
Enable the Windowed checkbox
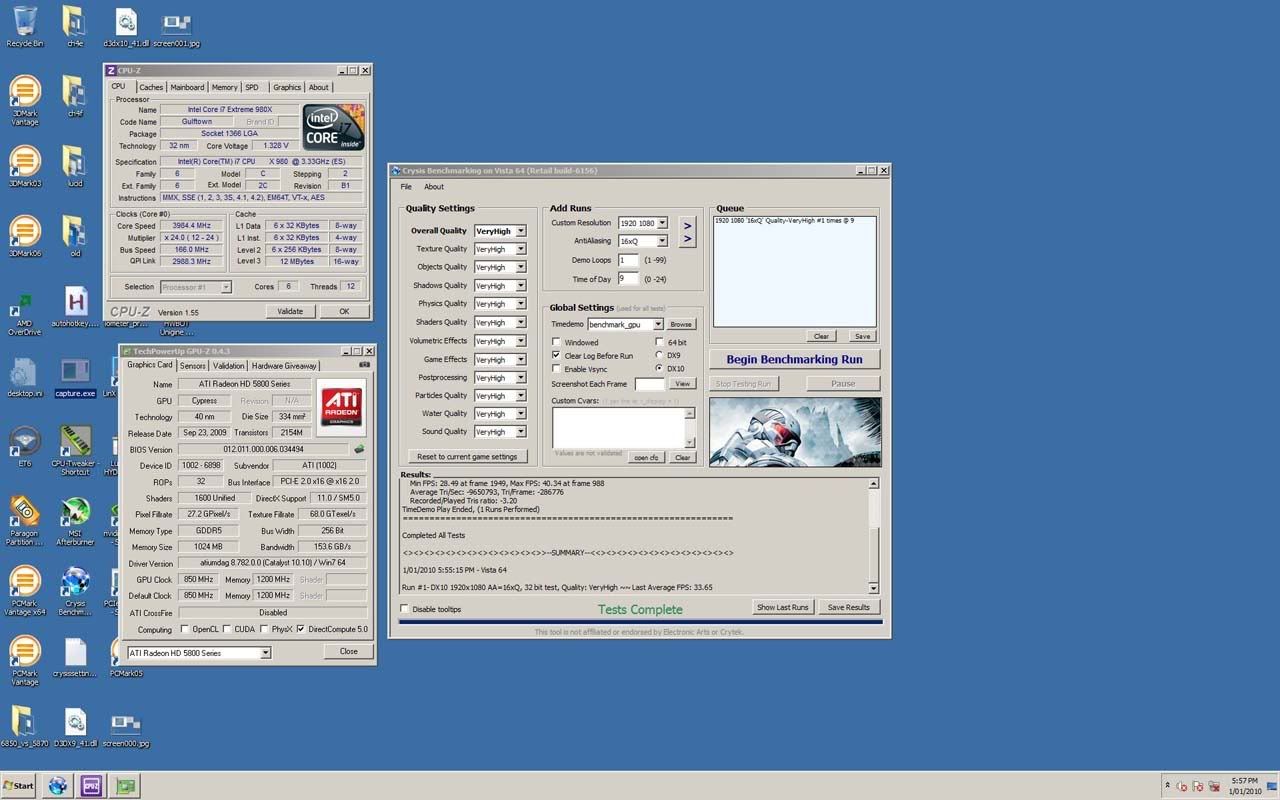point(556,342)
